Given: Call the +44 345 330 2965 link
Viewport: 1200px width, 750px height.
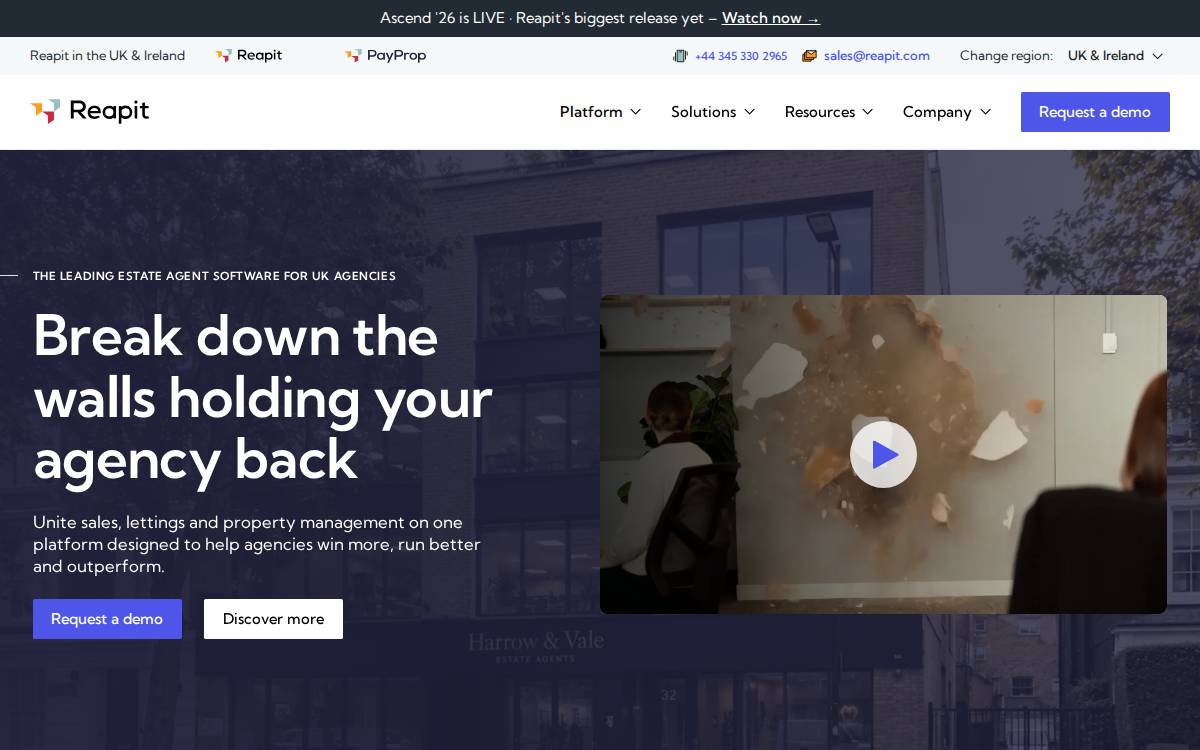Looking at the screenshot, I should coord(741,56).
